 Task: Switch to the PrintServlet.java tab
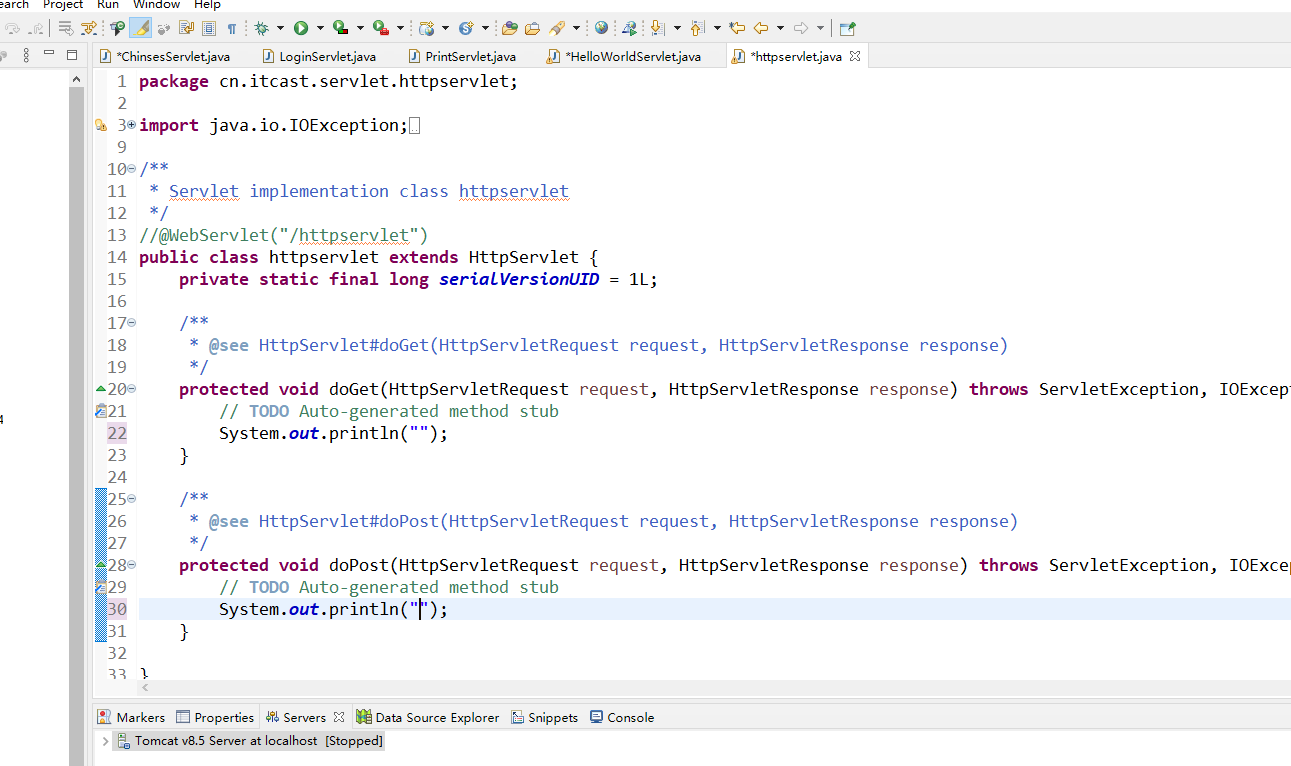coord(462,57)
